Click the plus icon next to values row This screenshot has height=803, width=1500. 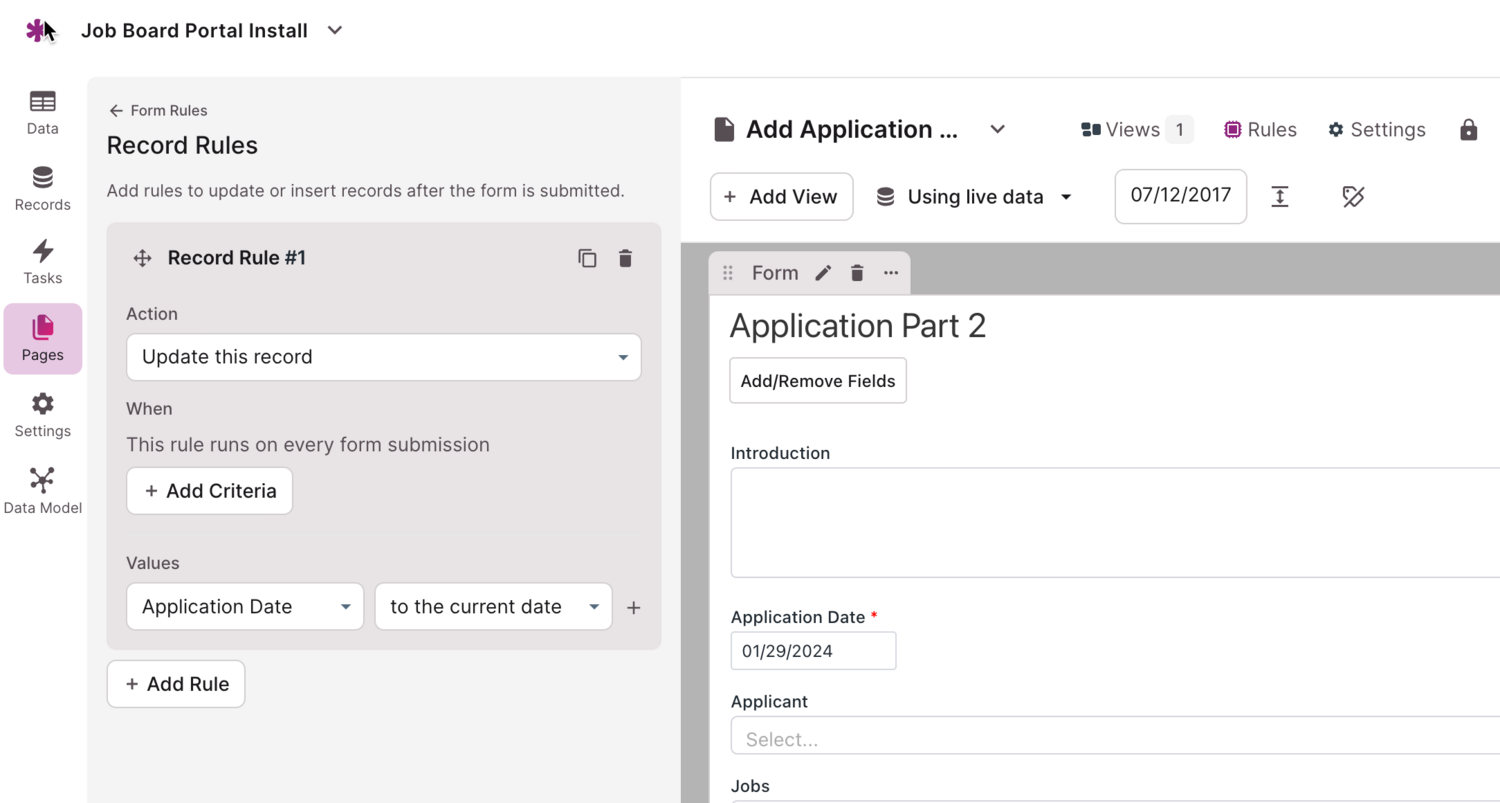[x=633, y=608]
